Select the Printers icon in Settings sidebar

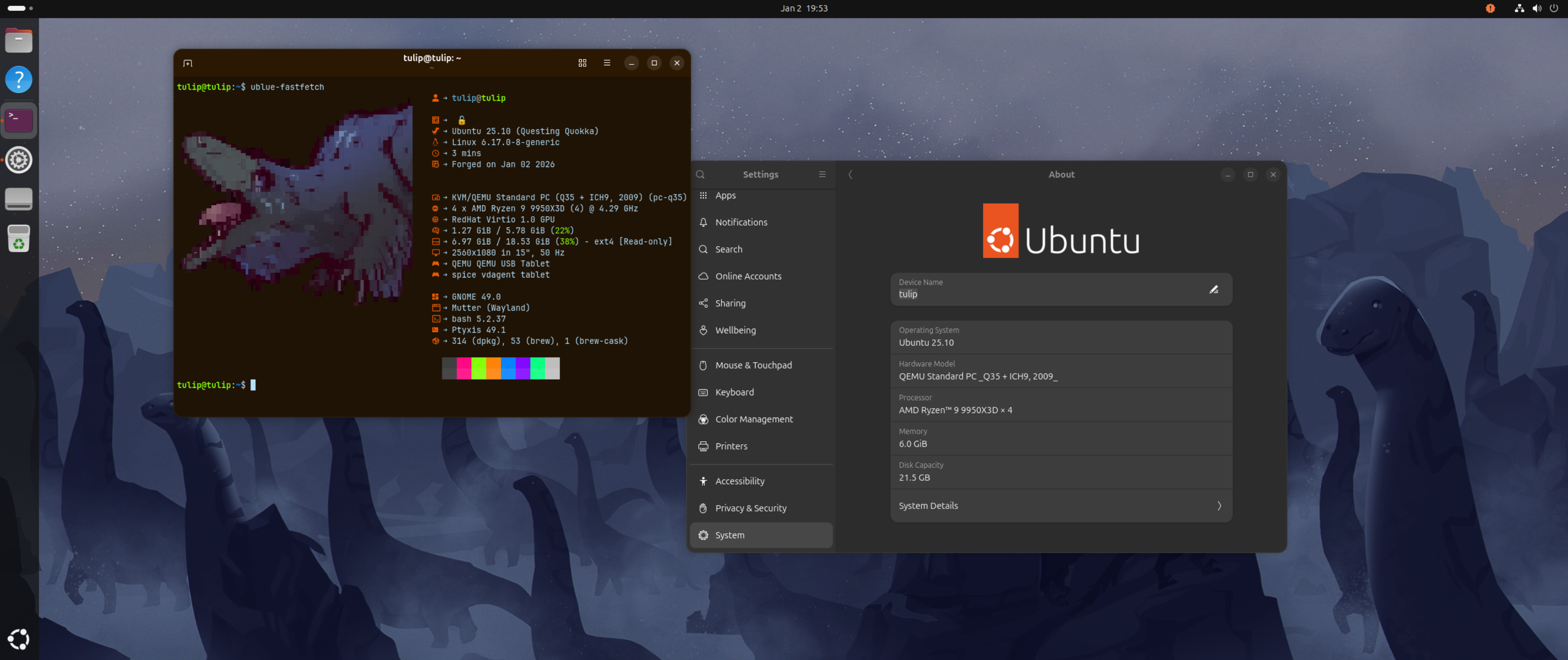[703, 446]
